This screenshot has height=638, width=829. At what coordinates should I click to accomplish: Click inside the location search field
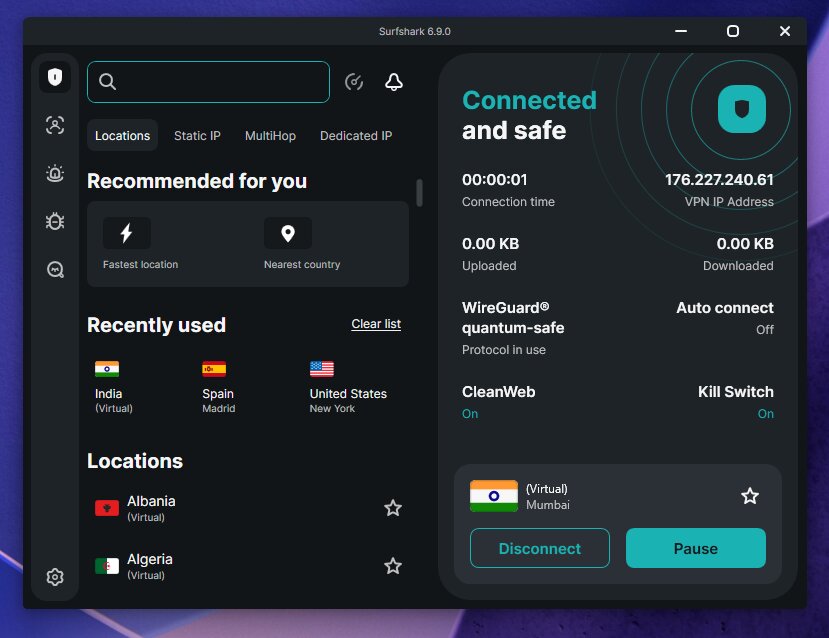tap(208, 82)
